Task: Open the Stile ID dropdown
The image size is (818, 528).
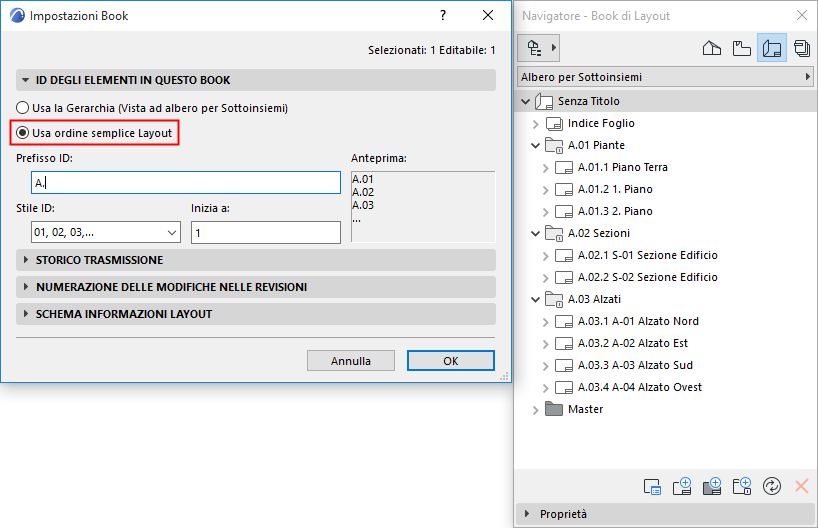Action: click(x=106, y=232)
